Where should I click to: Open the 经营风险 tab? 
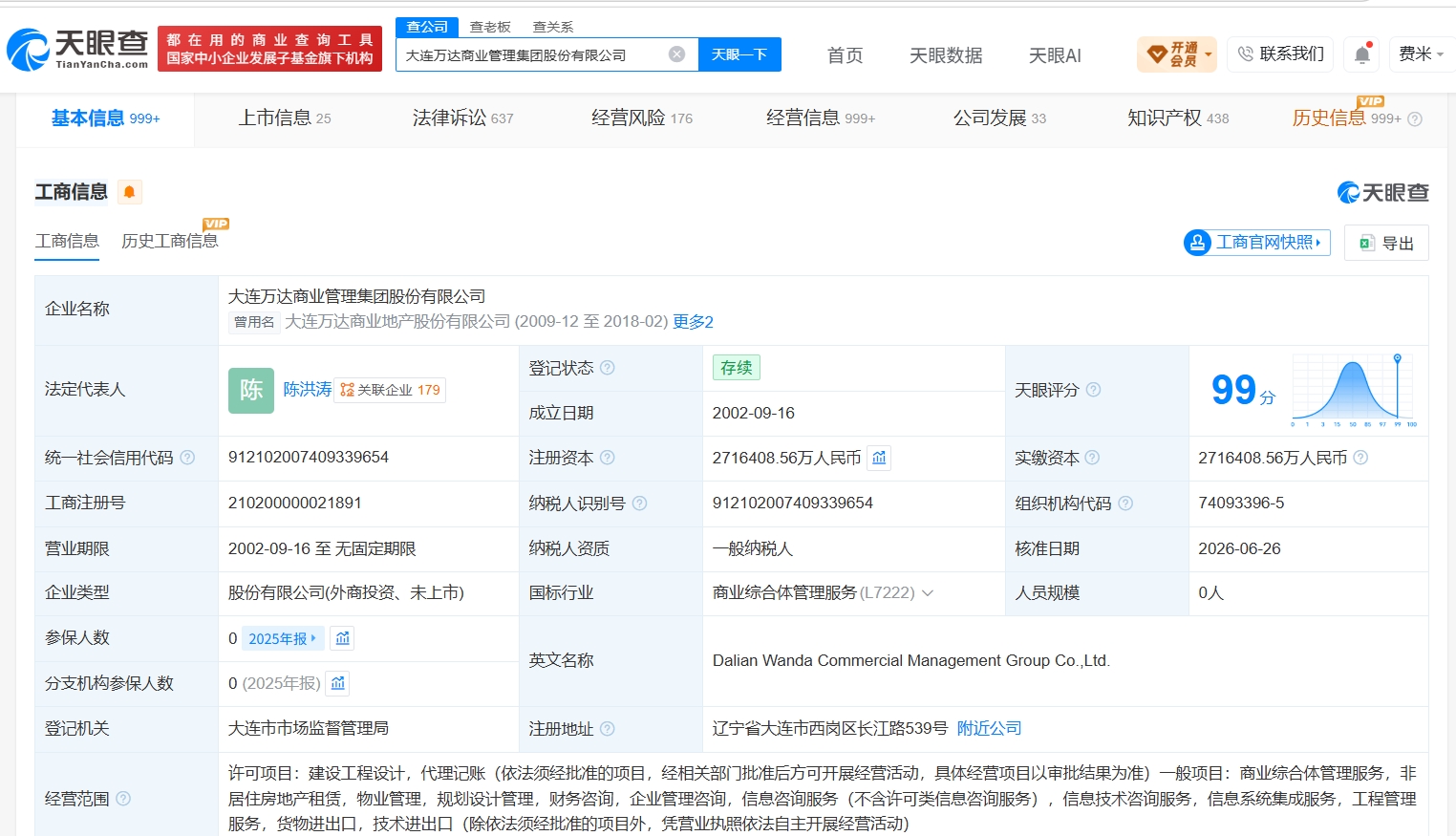(642, 118)
